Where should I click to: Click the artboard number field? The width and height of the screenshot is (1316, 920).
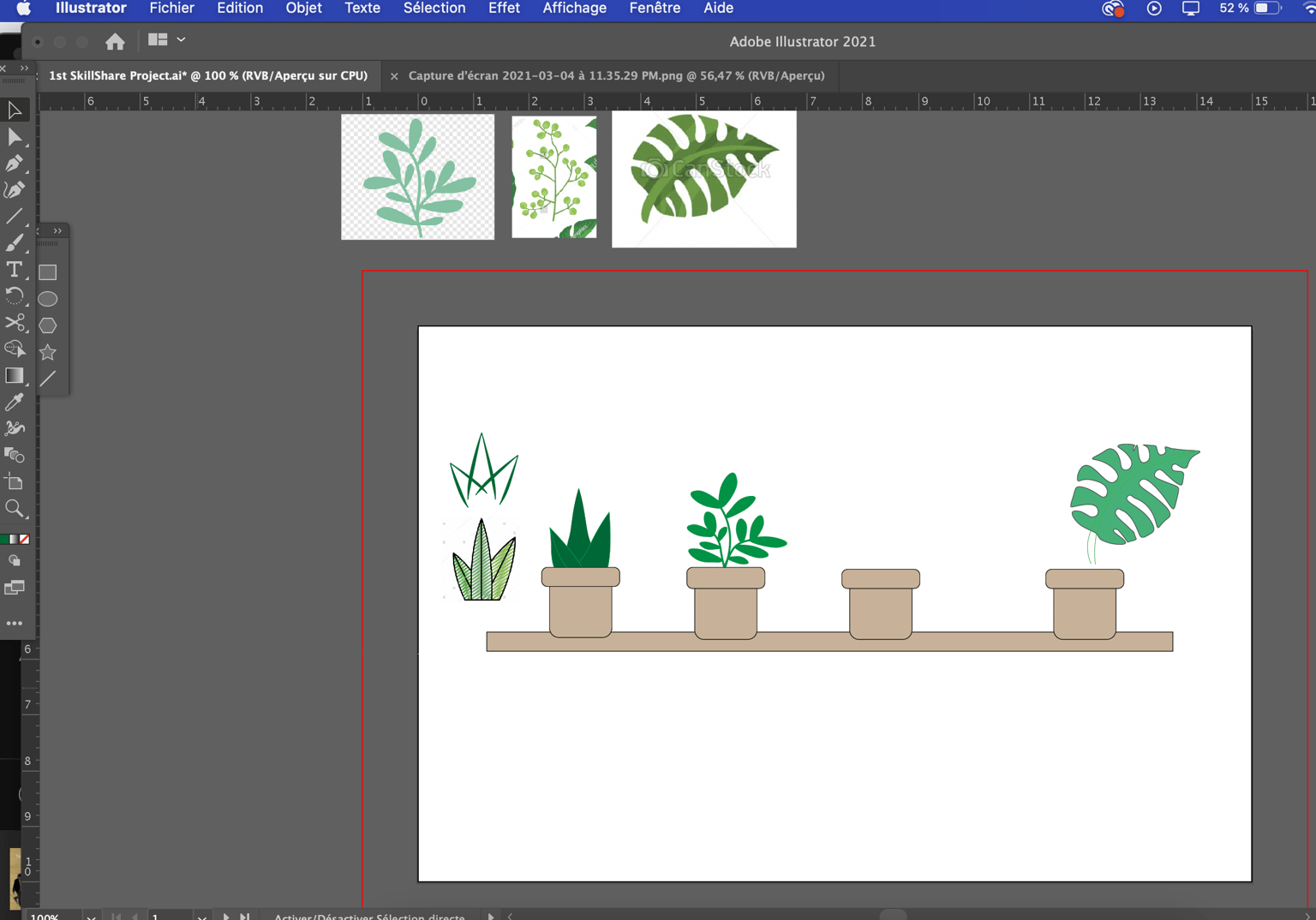[171, 917]
